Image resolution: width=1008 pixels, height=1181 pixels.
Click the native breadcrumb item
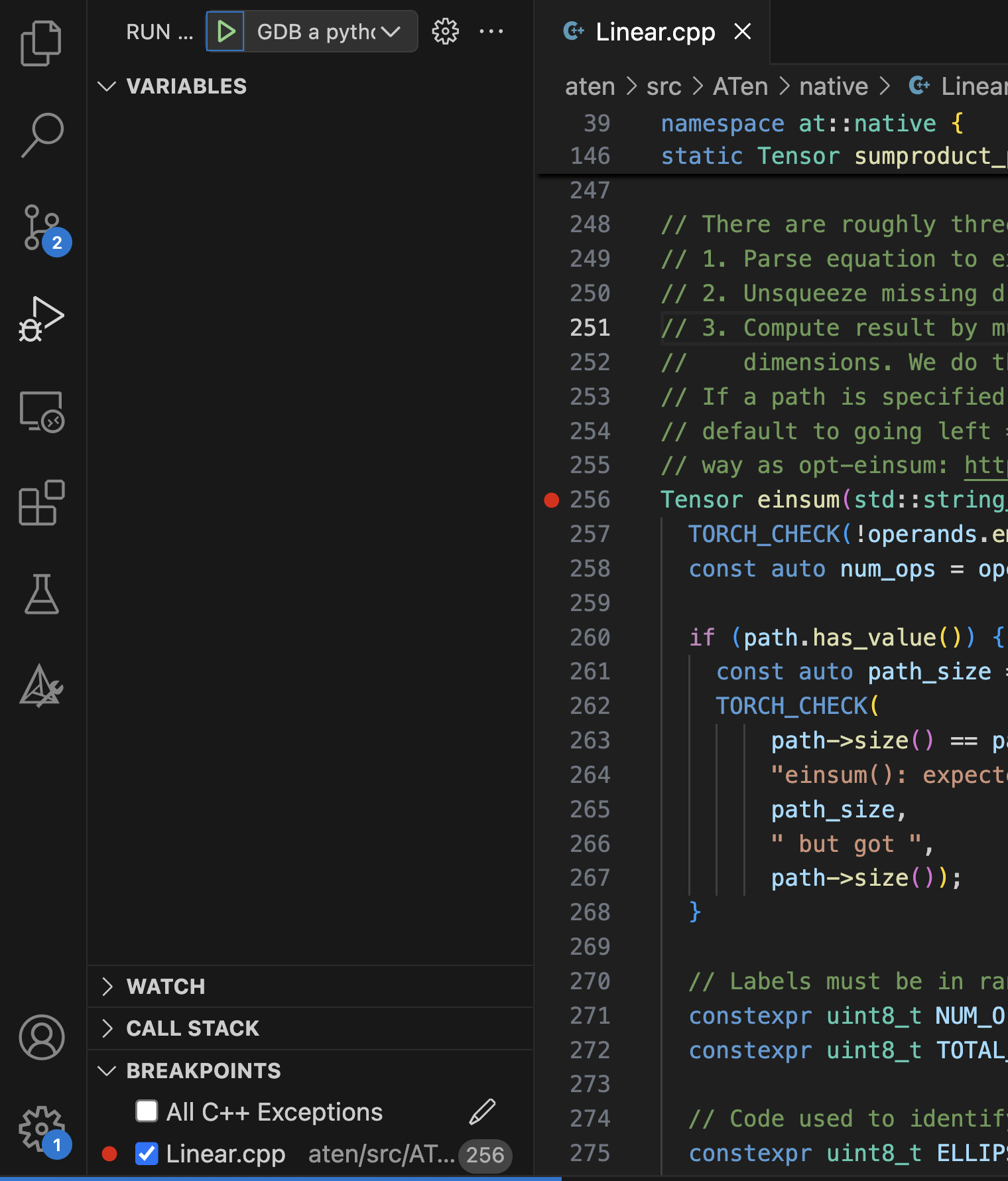coord(833,86)
